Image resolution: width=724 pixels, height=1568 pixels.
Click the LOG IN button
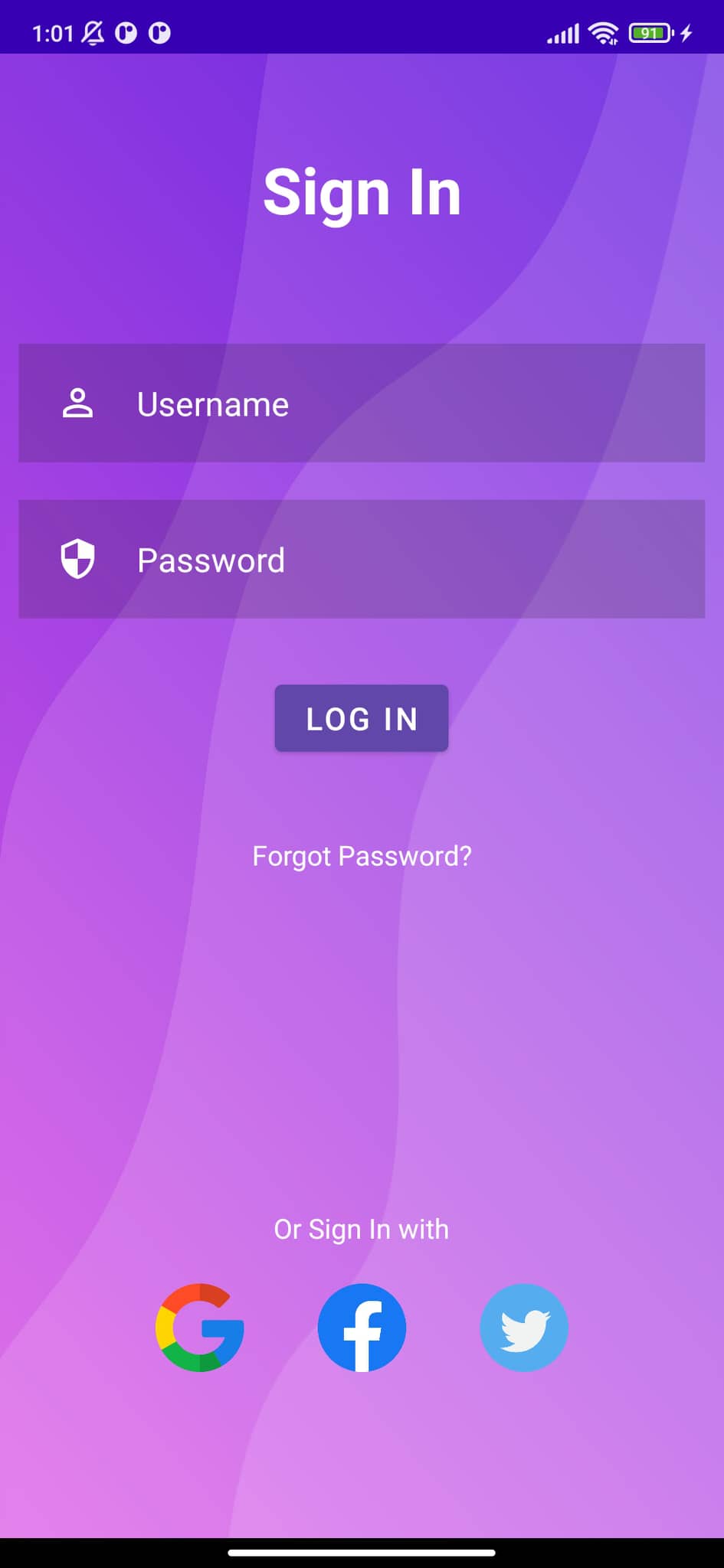click(x=362, y=718)
